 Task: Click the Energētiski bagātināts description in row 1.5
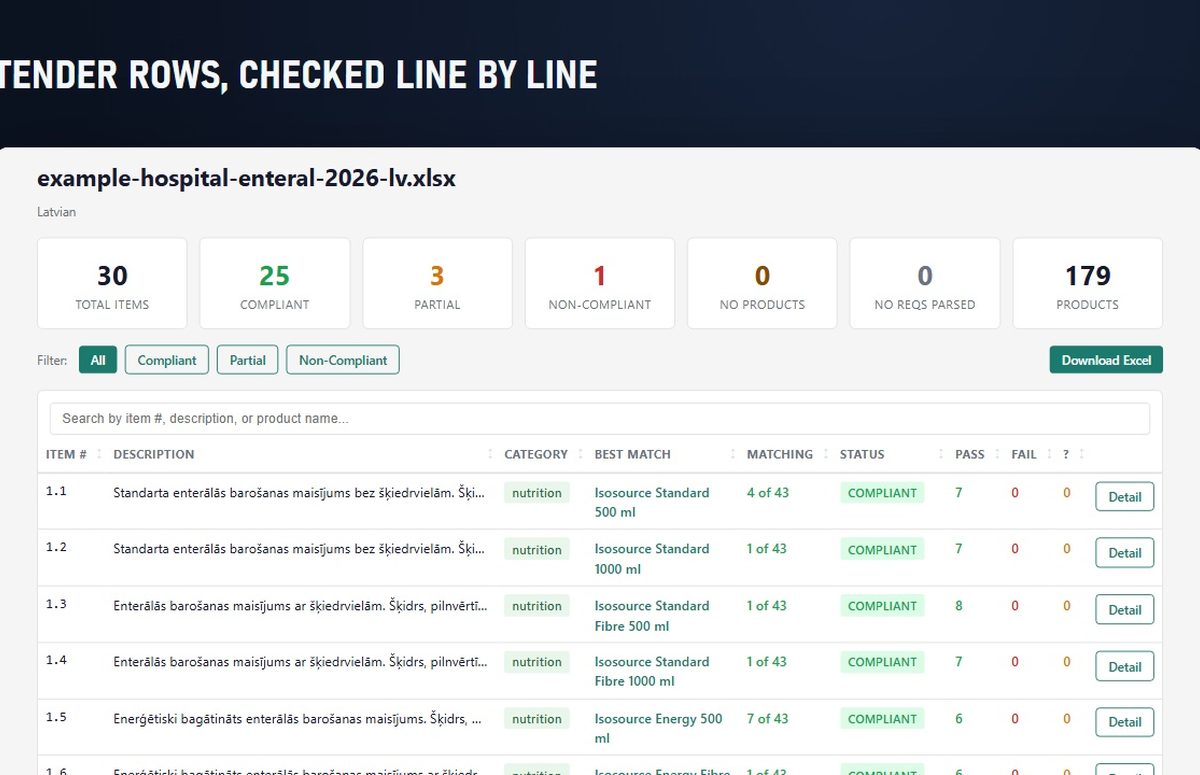coord(298,719)
